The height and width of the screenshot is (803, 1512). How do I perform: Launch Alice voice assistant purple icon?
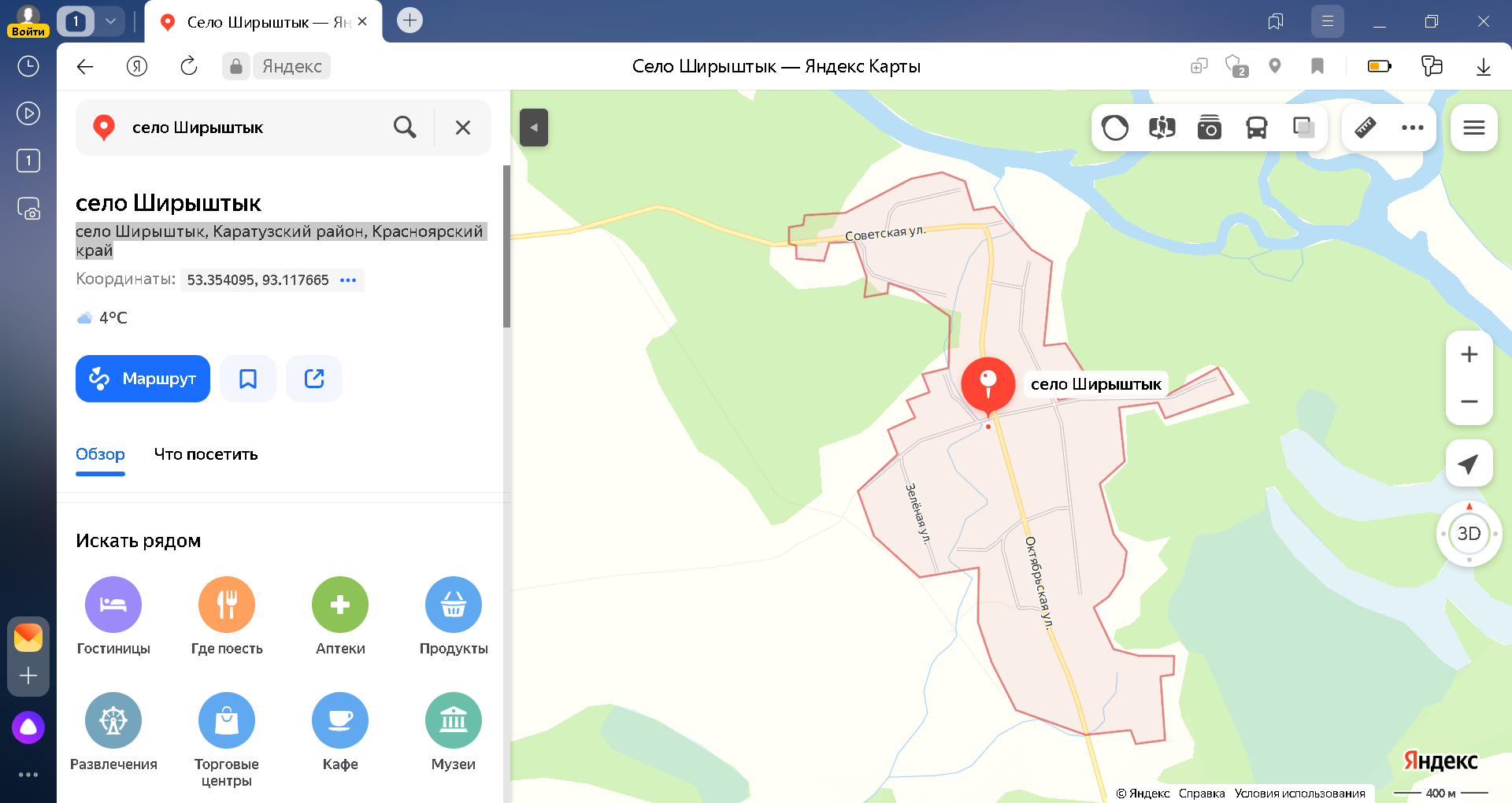pos(28,727)
